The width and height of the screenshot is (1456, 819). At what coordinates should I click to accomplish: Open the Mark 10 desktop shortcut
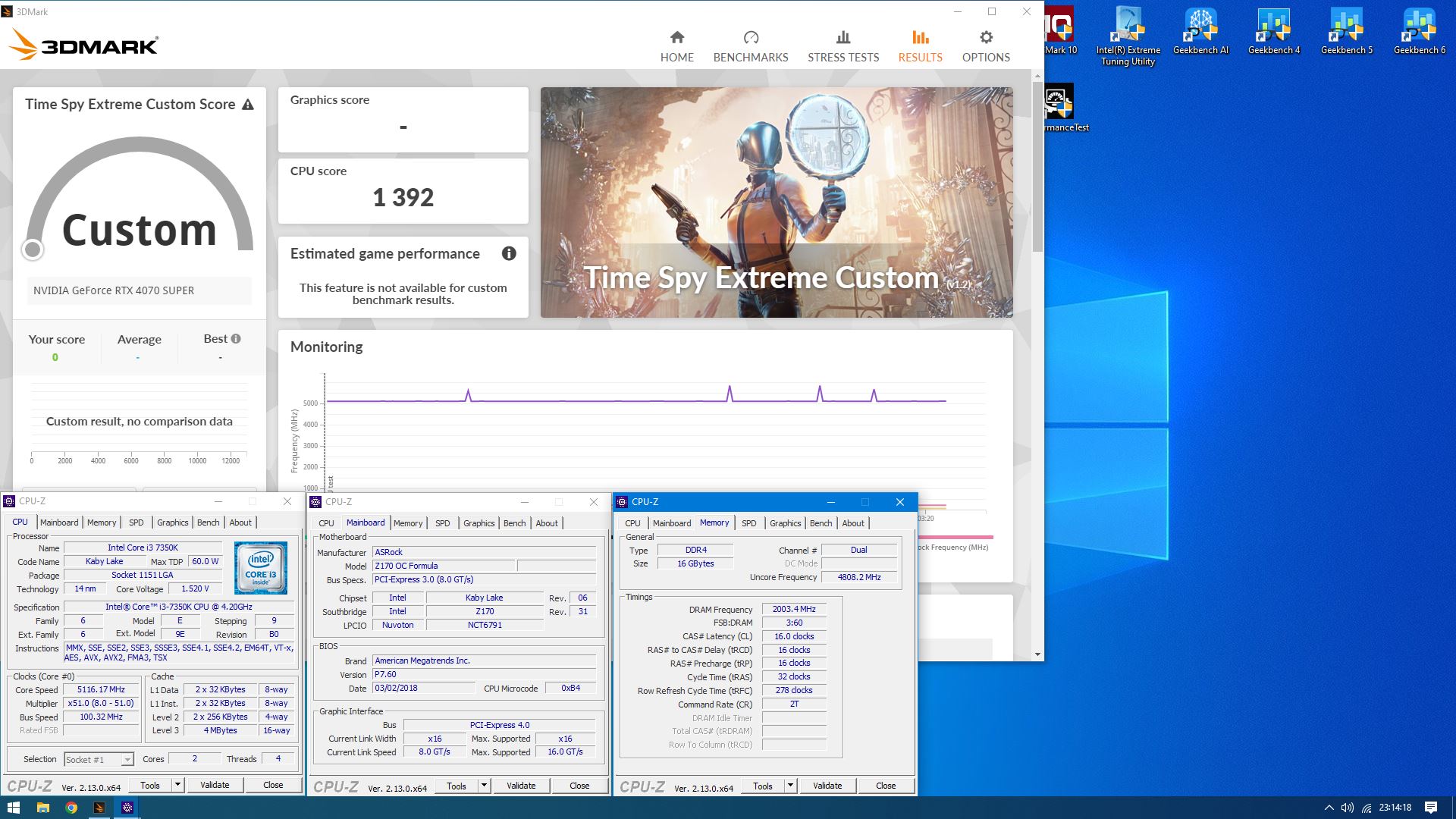1059,32
